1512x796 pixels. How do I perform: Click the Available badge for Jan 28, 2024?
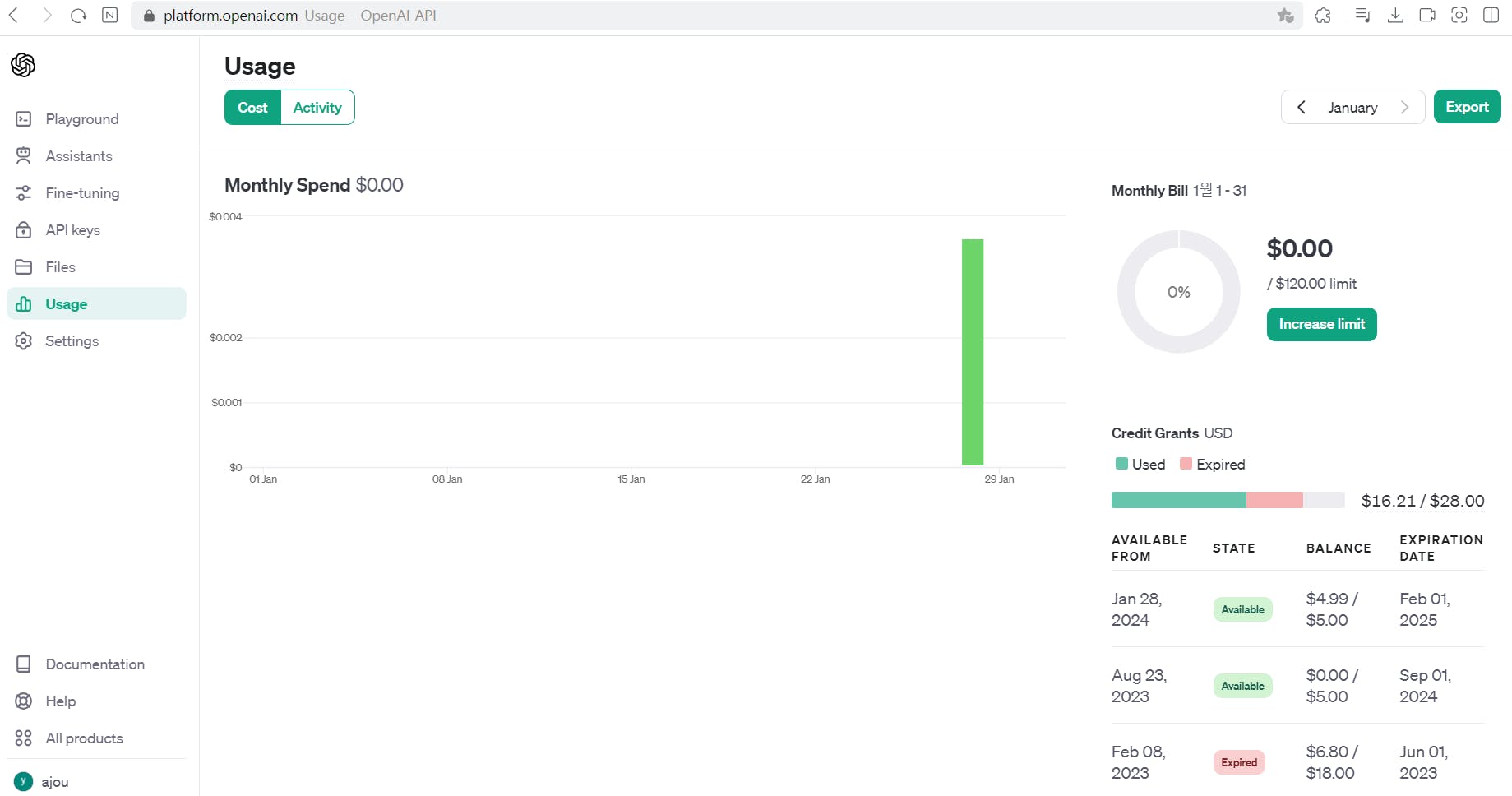(1242, 609)
